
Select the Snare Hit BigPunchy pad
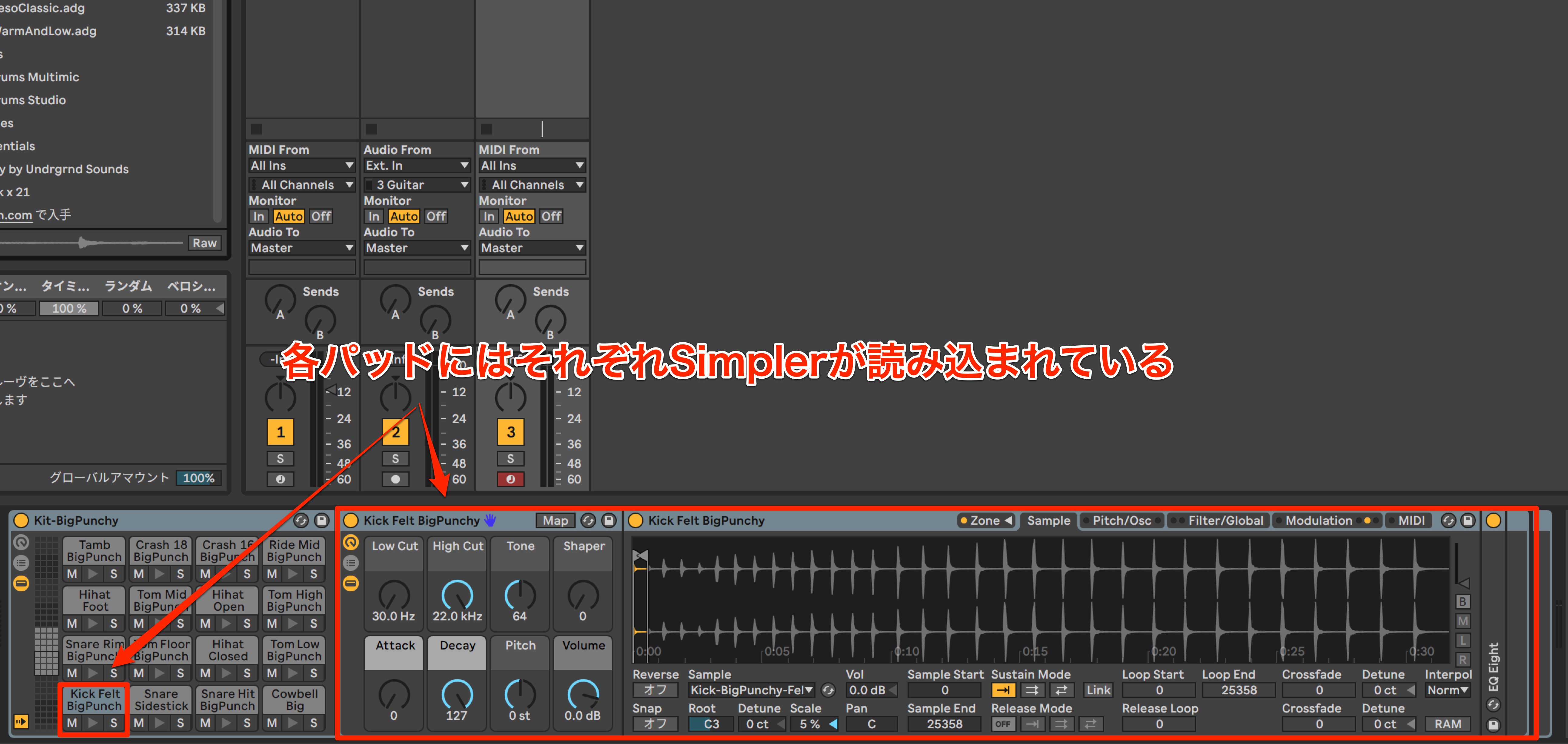coord(228,700)
